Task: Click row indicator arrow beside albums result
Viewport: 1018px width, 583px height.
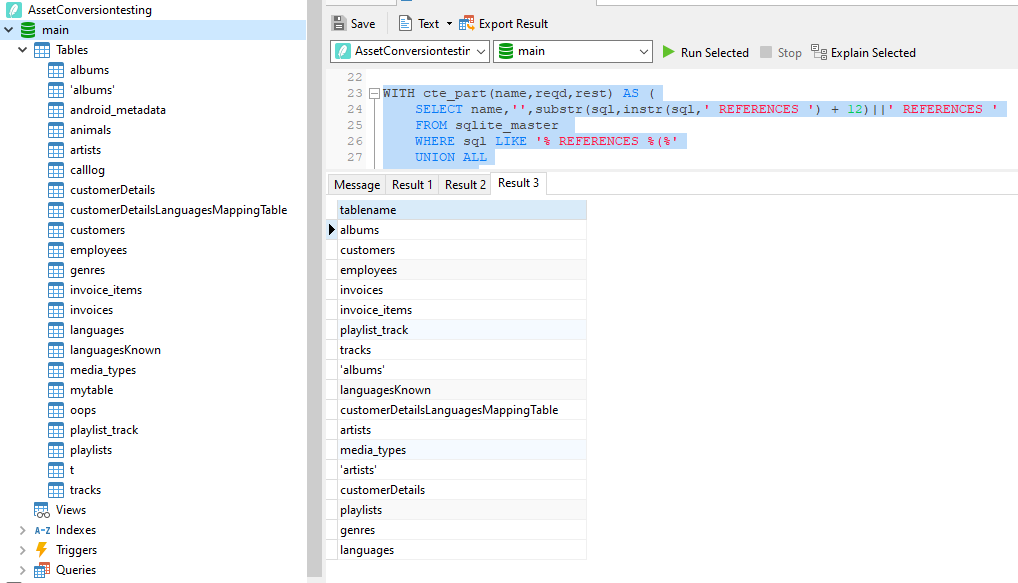Action: coord(332,230)
